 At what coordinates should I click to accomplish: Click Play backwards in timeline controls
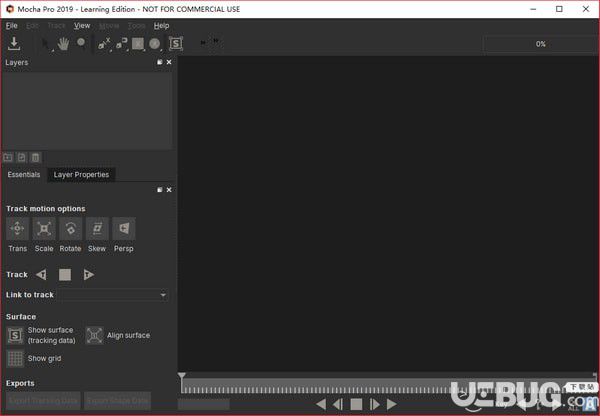[321, 404]
